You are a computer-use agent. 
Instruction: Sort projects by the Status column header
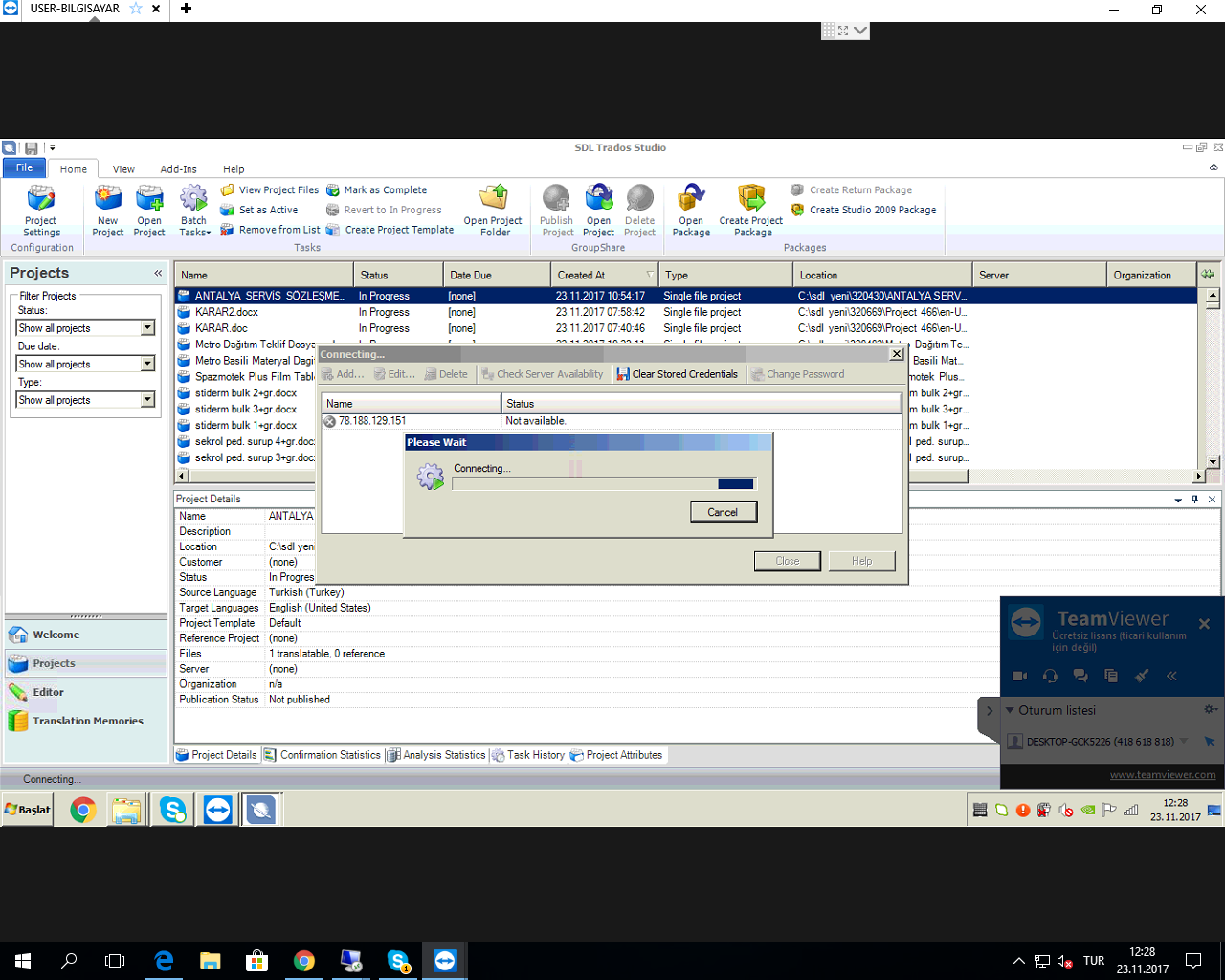click(x=398, y=275)
